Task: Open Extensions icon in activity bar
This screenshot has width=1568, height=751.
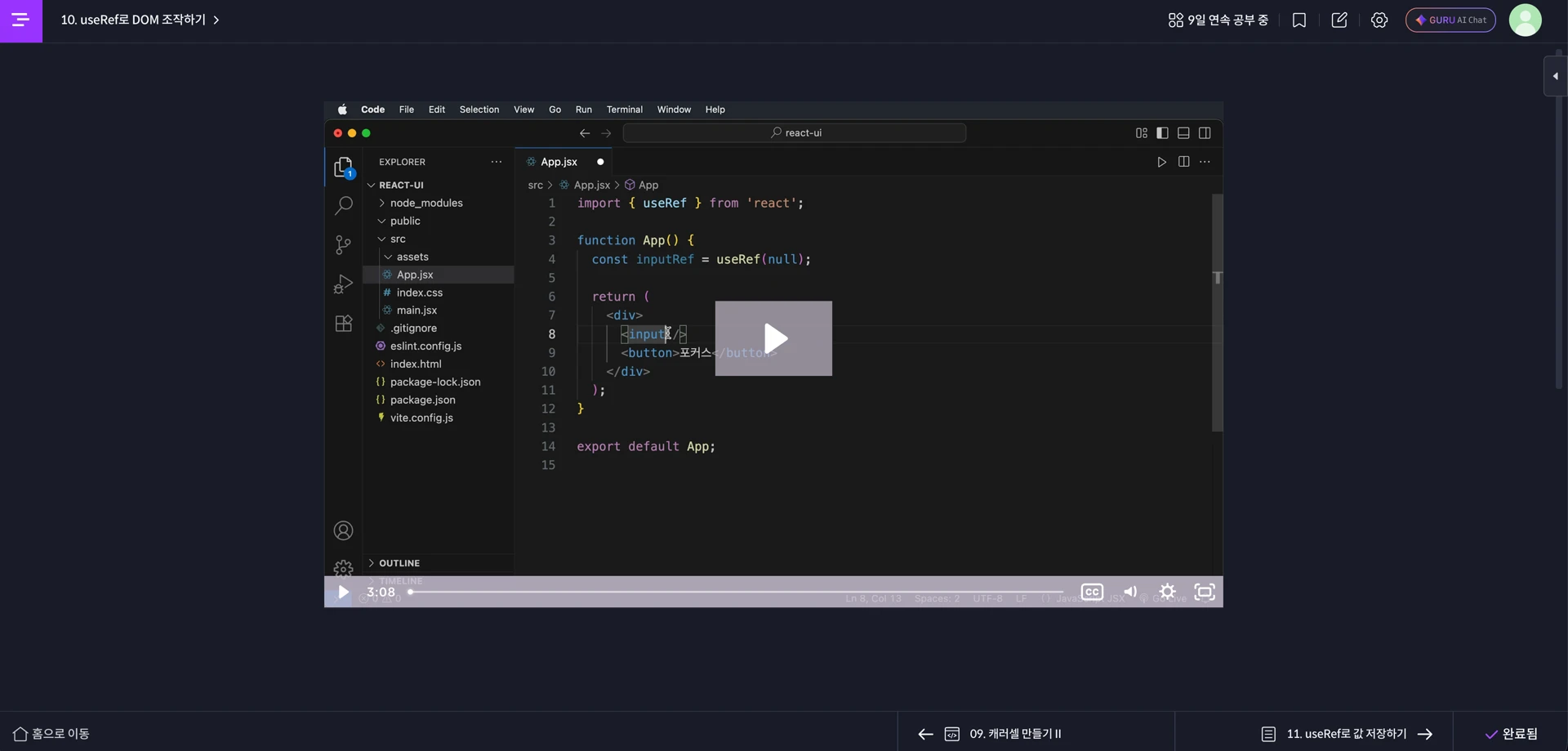Action: pyautogui.click(x=344, y=324)
